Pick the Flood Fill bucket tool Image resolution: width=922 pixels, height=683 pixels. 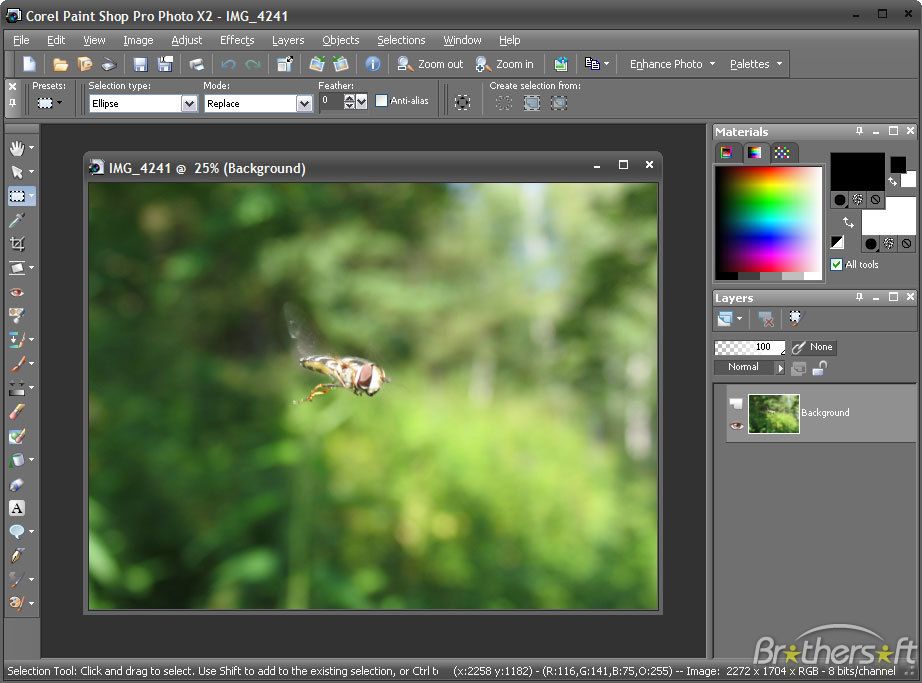point(17,460)
